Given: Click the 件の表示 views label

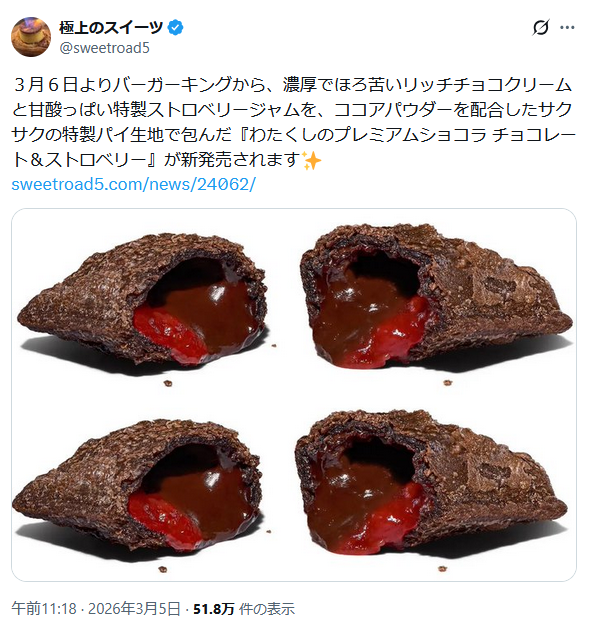Looking at the screenshot, I should click(x=267, y=609).
